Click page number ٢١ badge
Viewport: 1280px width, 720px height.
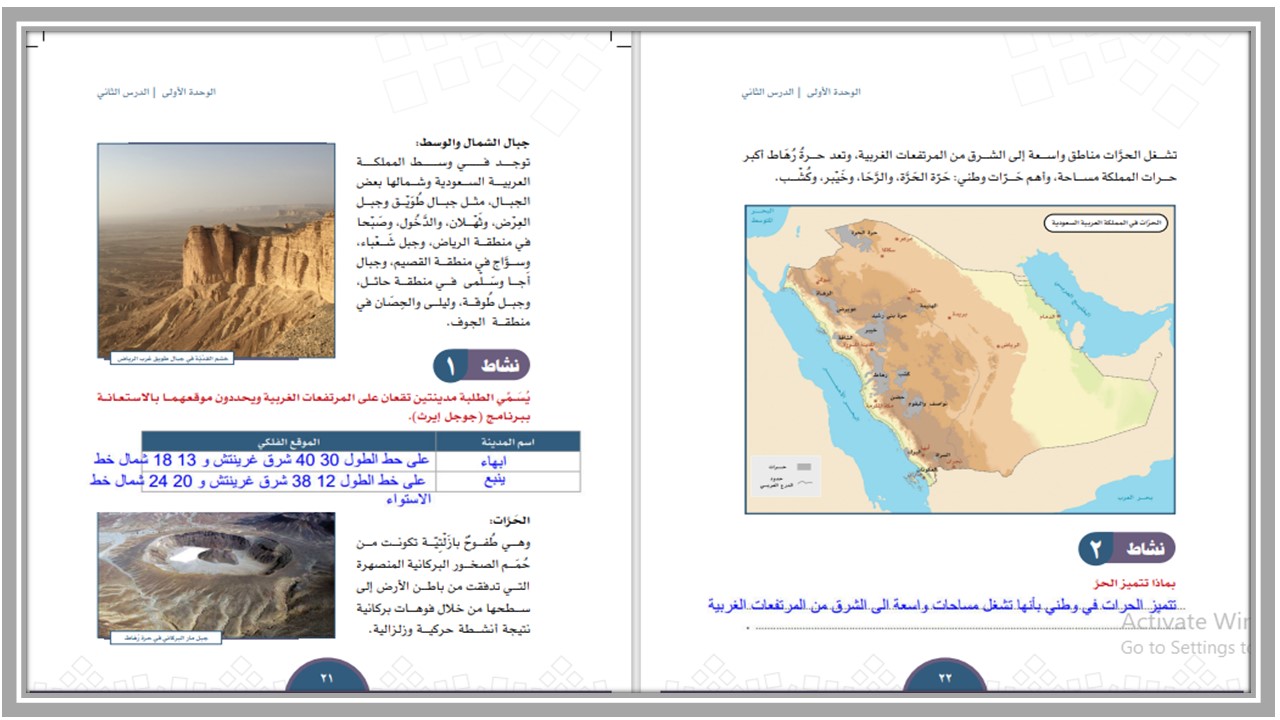point(327,677)
